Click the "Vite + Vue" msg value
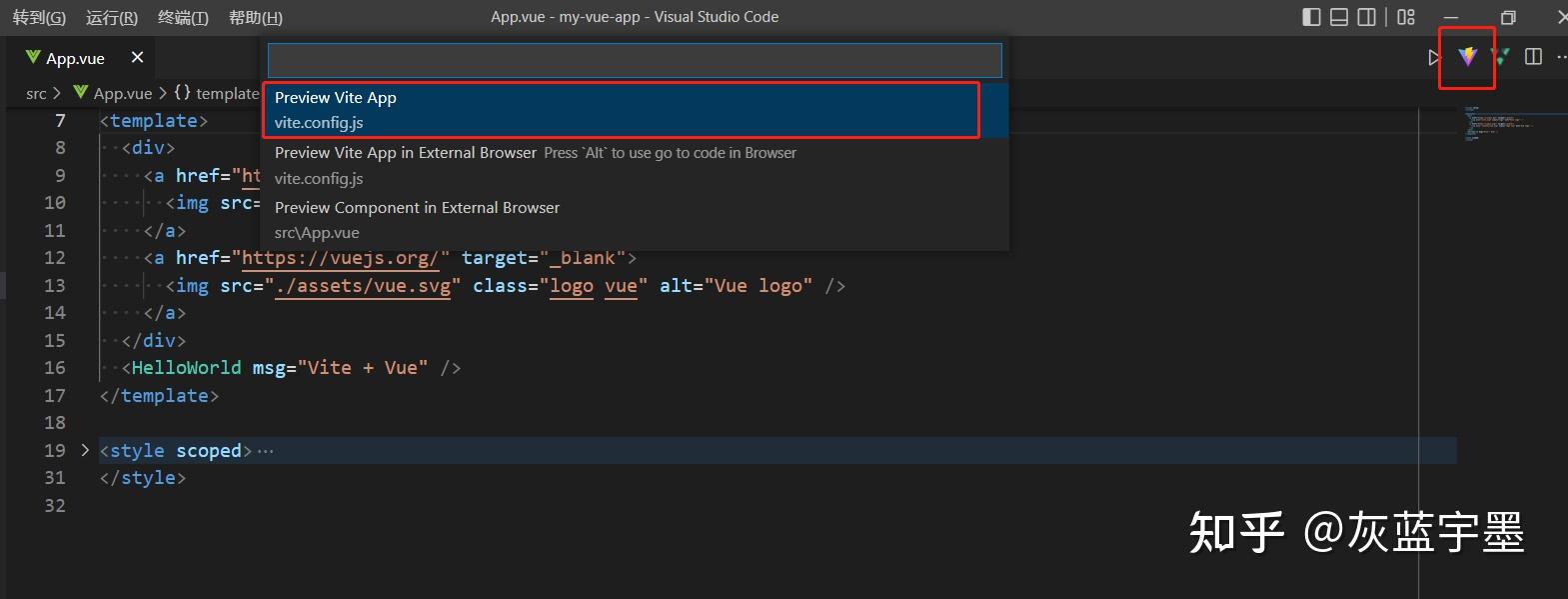Screen dimensions: 1568x599 tap(363, 368)
